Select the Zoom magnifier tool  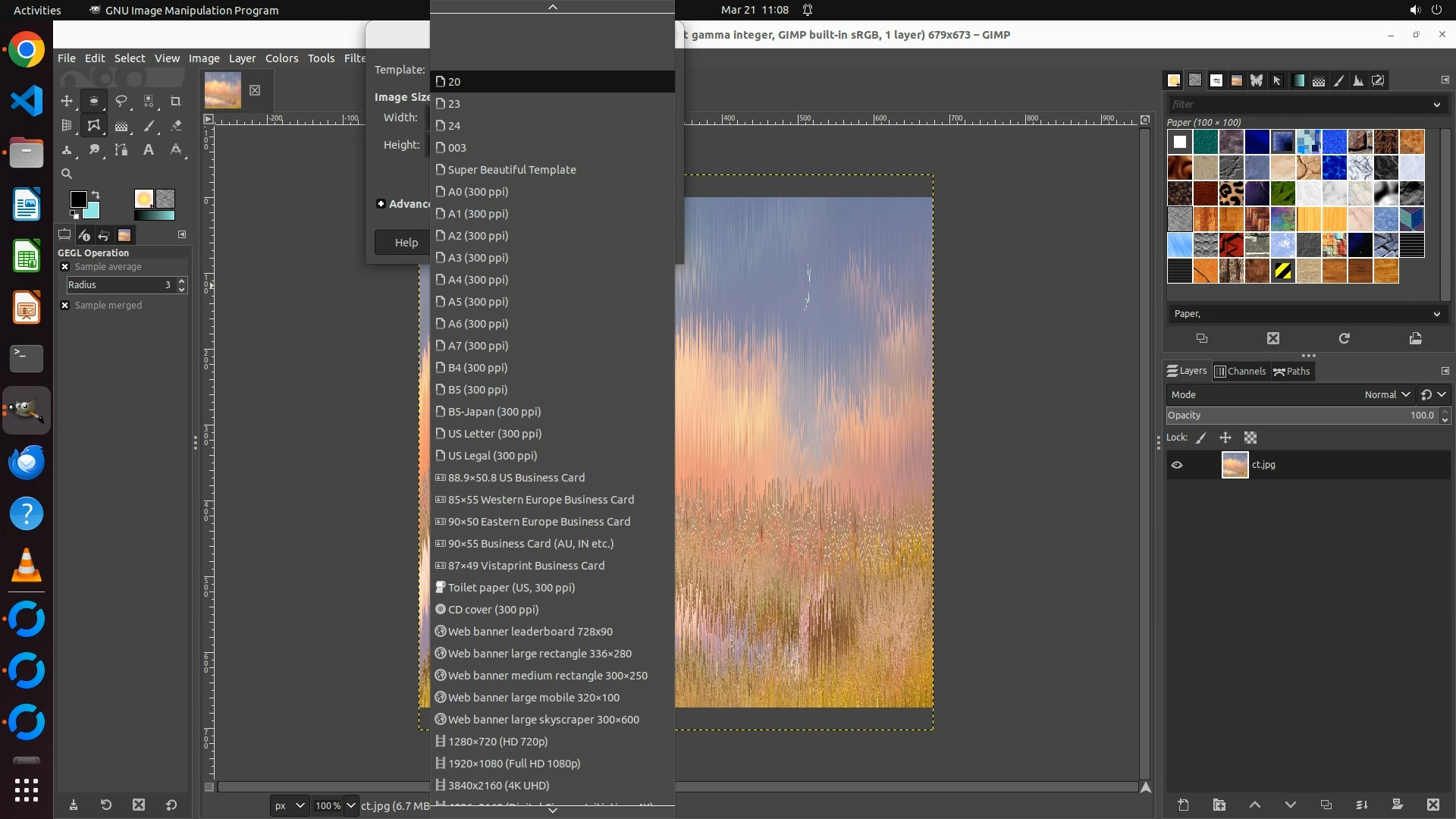(x=67, y=174)
